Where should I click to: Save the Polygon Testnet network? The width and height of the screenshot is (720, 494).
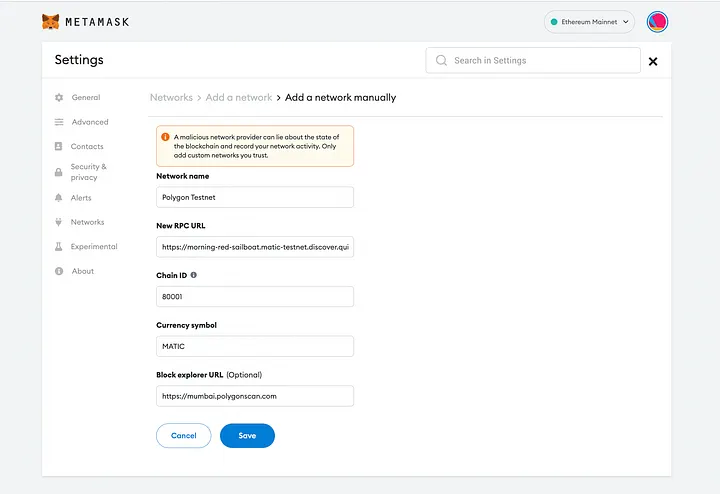[x=247, y=436]
